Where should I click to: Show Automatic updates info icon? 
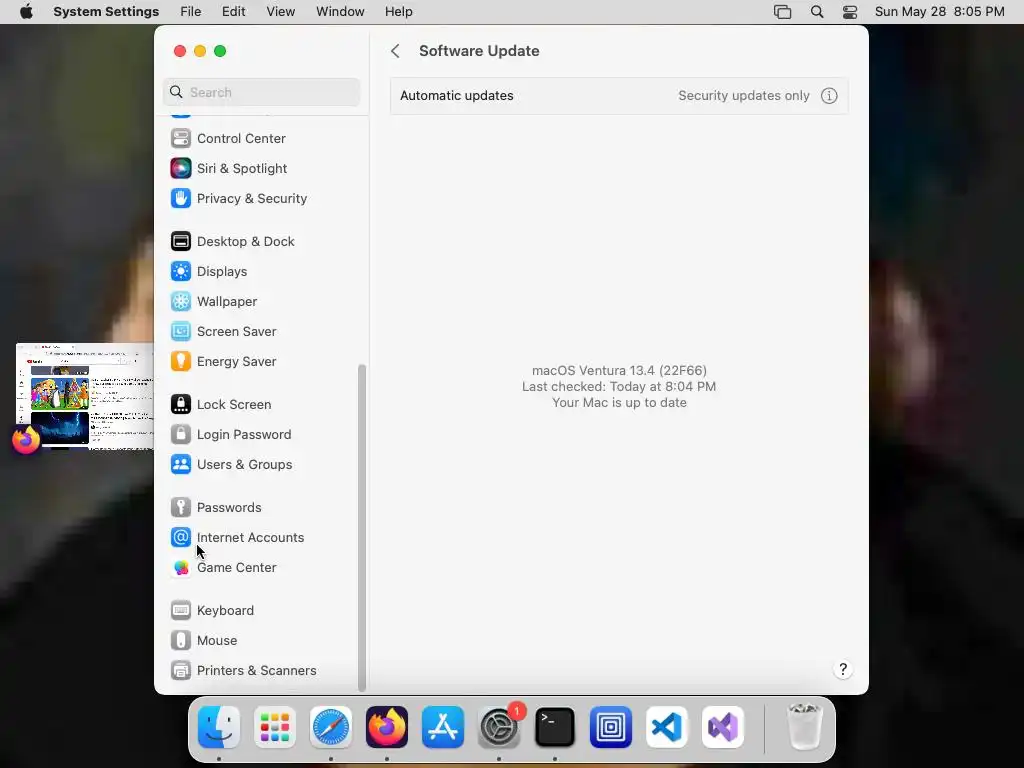click(829, 96)
